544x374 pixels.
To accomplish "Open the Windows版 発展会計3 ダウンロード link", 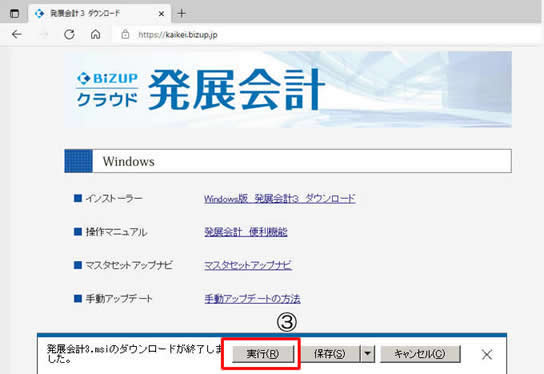I will click(x=280, y=199).
